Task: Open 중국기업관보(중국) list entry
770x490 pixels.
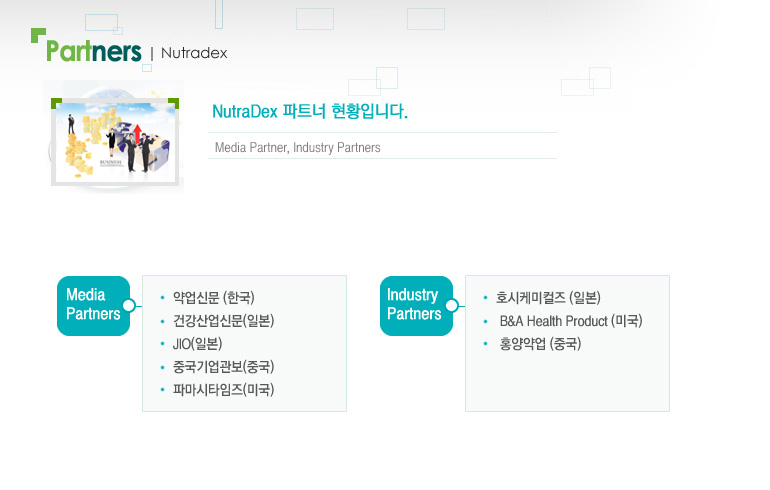Action: (223, 367)
